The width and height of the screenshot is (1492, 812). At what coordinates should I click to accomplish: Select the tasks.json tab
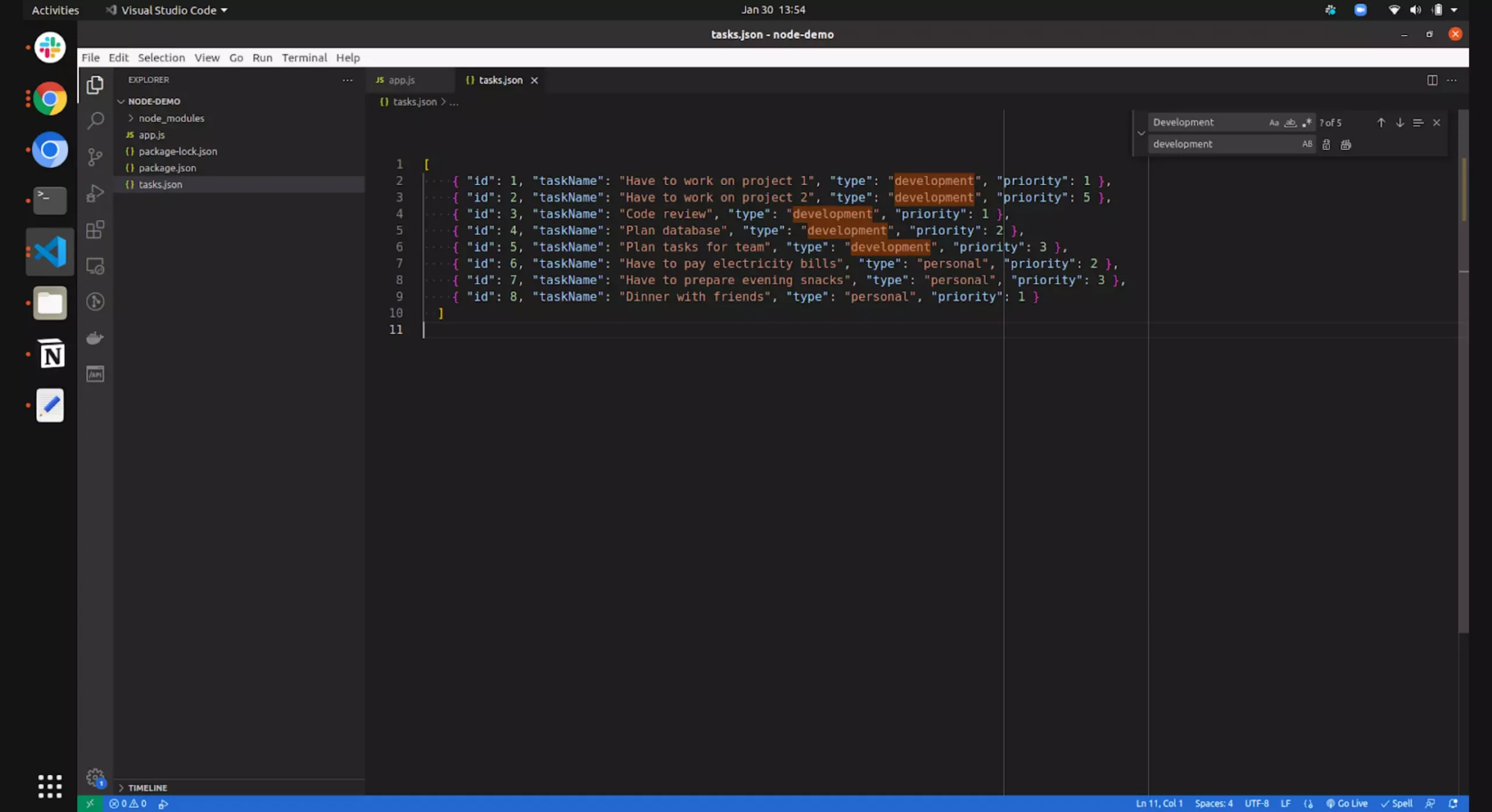pos(499,79)
